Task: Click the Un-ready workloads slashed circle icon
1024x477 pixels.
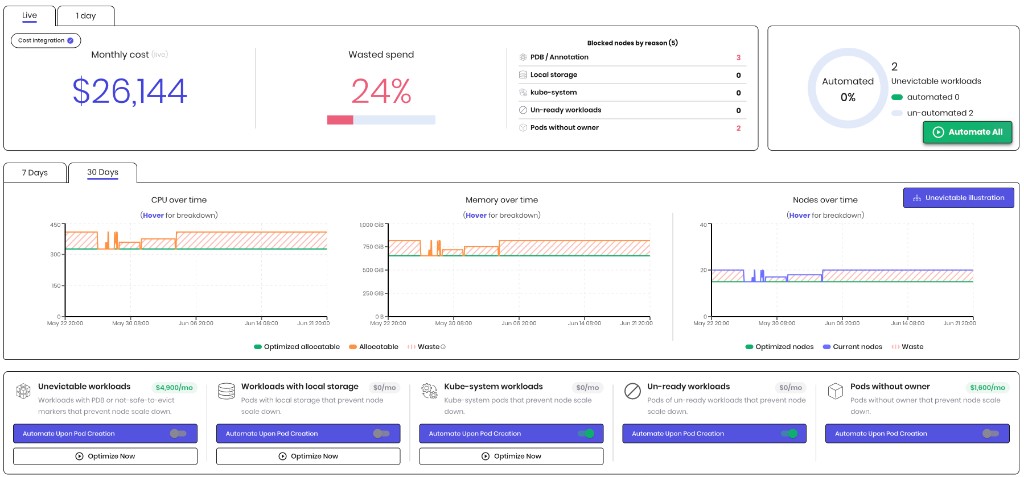Action: click(633, 391)
